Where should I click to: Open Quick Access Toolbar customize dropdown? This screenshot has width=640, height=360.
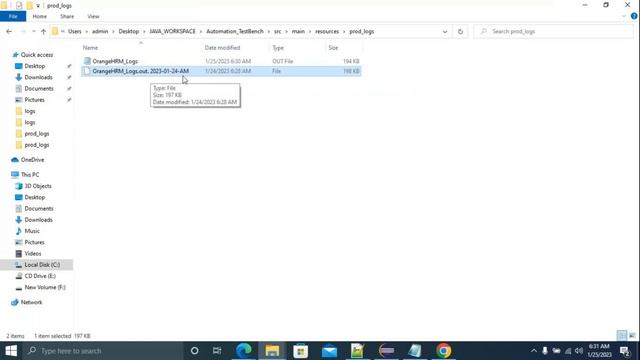click(38, 6)
